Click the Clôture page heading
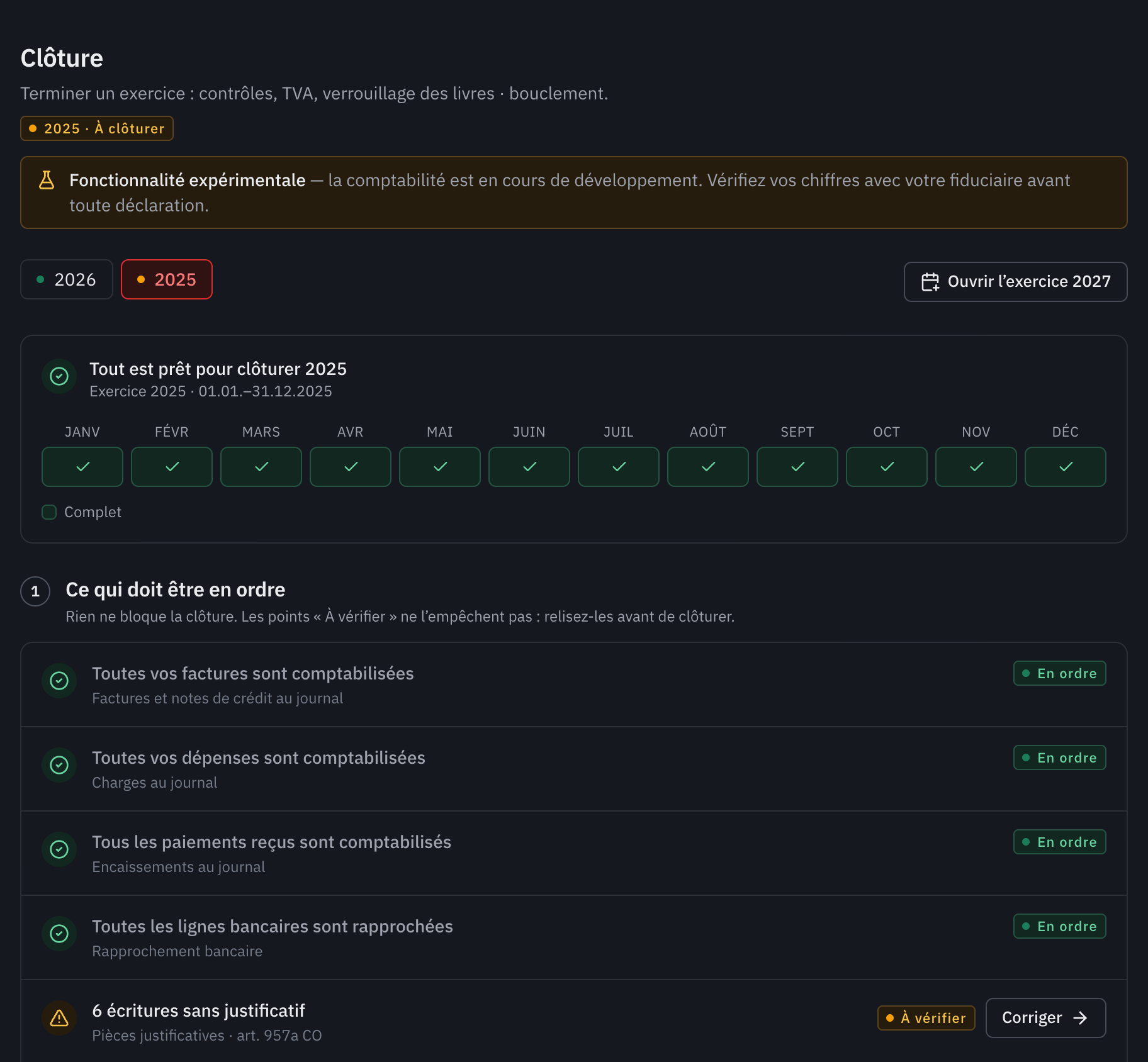Viewport: 1148px width, 1062px height. pos(62,58)
